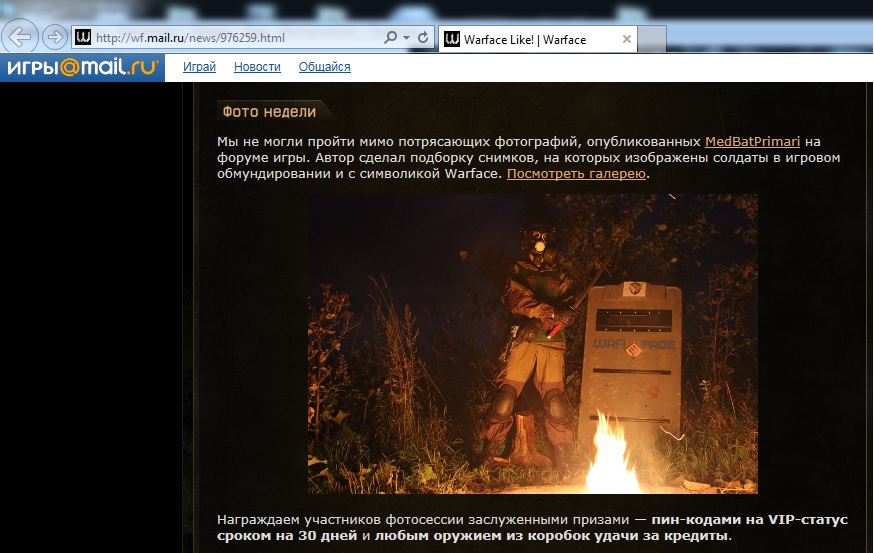874x553 pixels.
Task: Click the magnifier search icon in the address bar
Action: (391, 37)
